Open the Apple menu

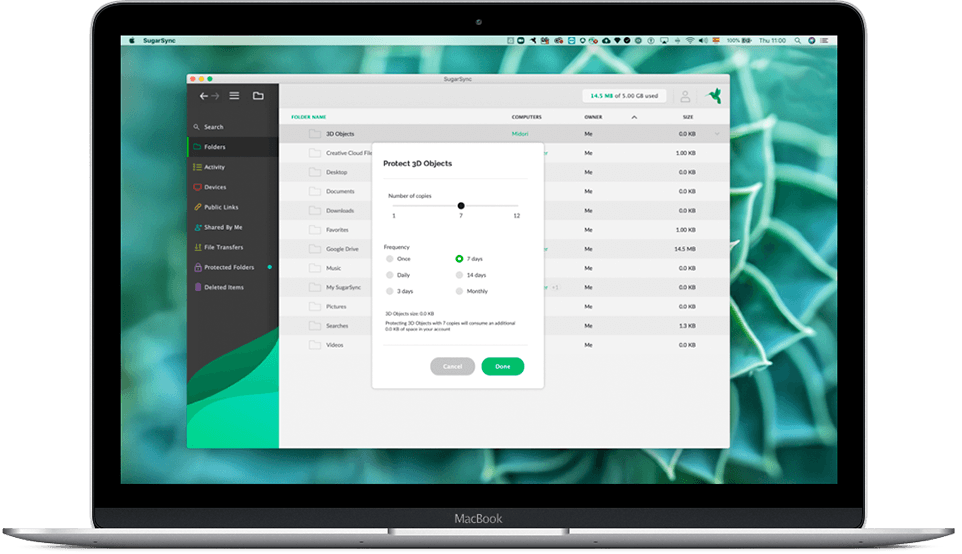click(x=131, y=40)
